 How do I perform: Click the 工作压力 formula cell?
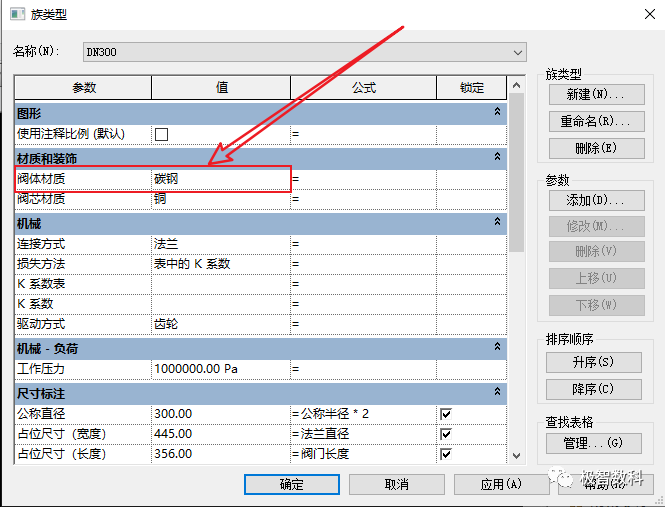pyautogui.click(x=363, y=369)
